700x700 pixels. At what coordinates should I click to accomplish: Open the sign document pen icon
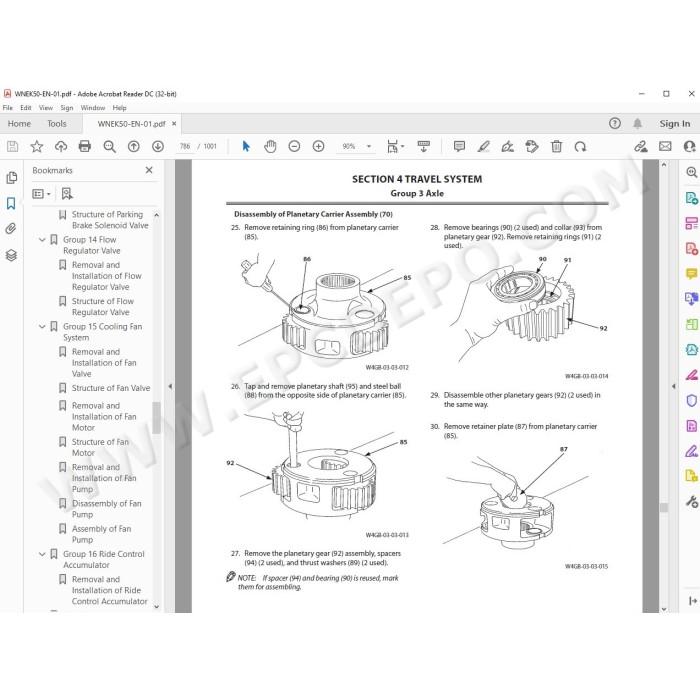coord(508,146)
